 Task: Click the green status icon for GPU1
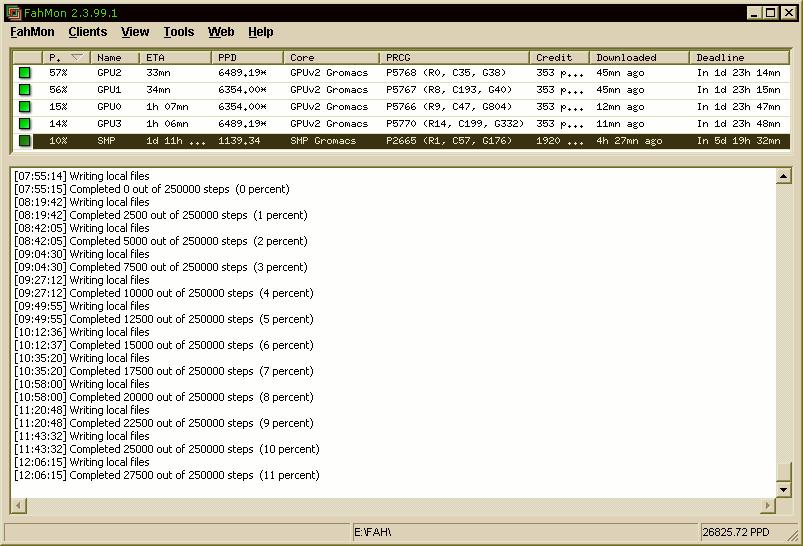tap(24, 90)
